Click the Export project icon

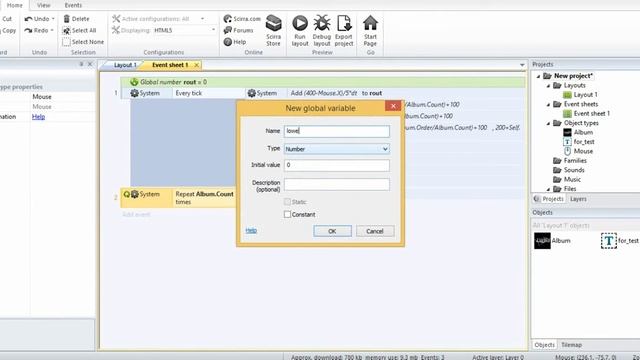pyautogui.click(x=344, y=23)
